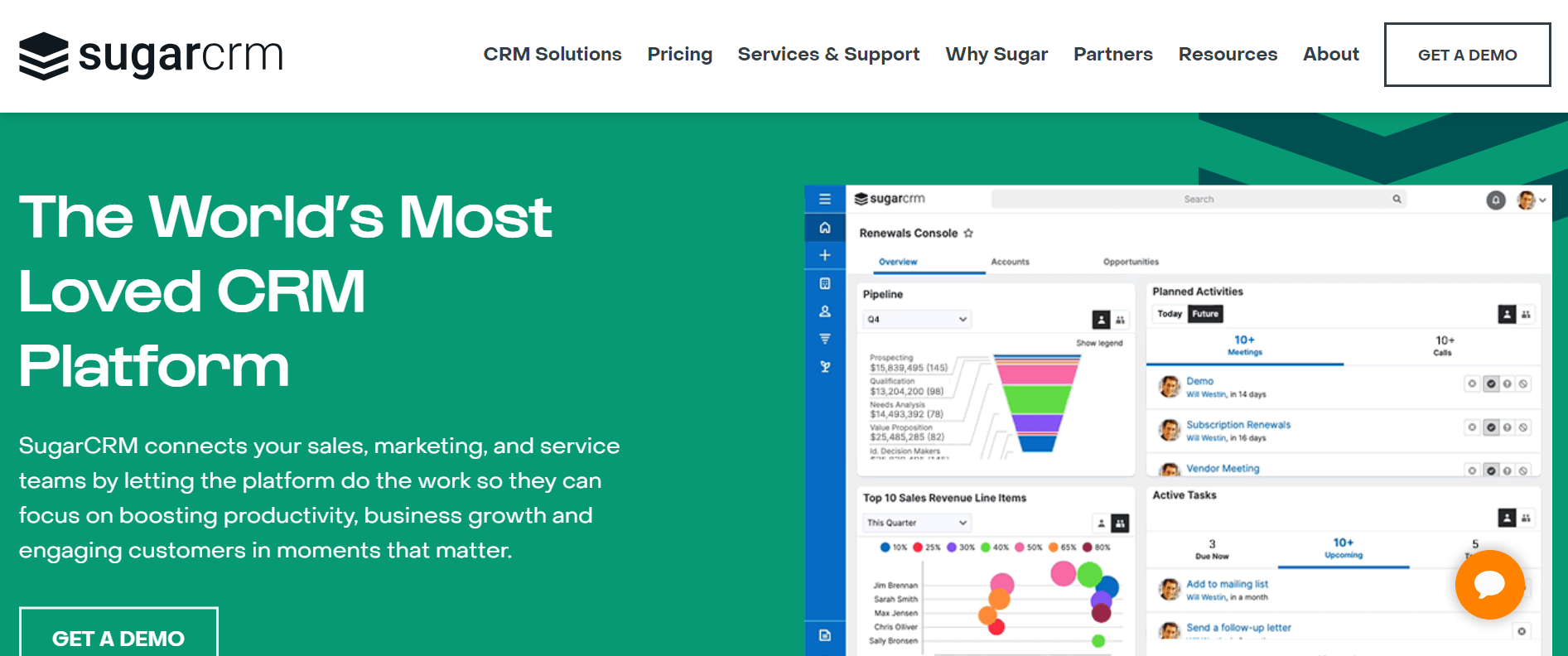Screen dimensions: 1568x656
Task: Favorite Renewals Console with the star icon
Action: 968,234
